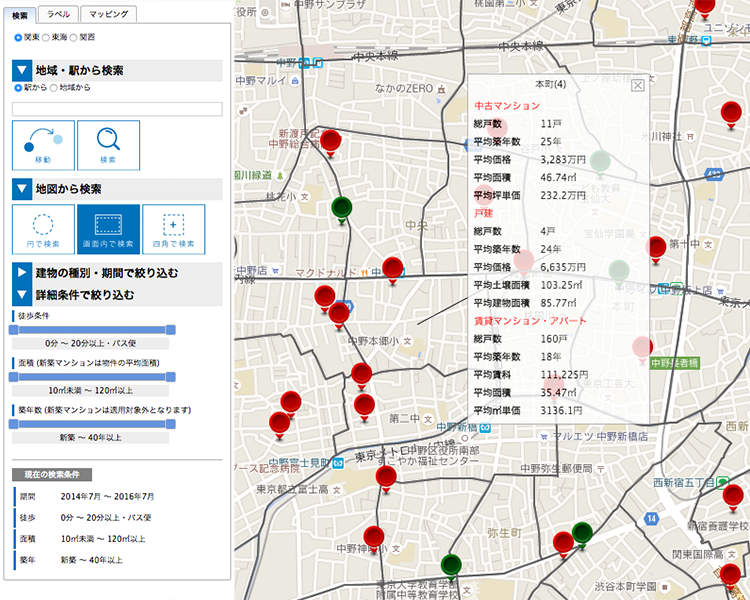Click red pin near 新渡戸記念中野総合病院
This screenshot has height=600, width=750.
point(331,142)
